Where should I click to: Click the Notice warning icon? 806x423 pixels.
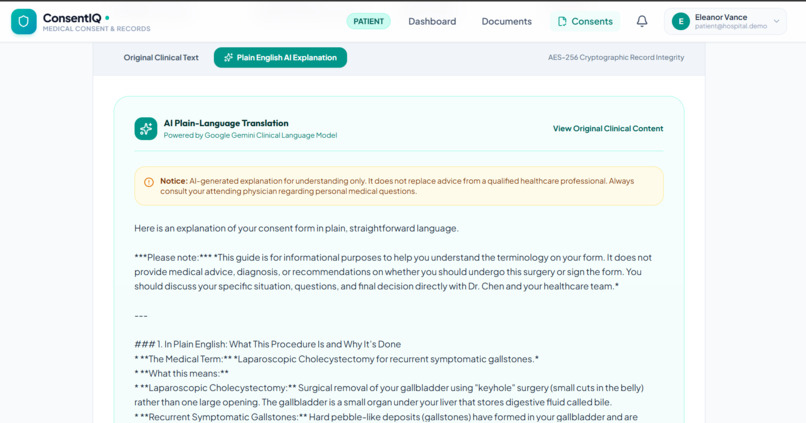149,182
